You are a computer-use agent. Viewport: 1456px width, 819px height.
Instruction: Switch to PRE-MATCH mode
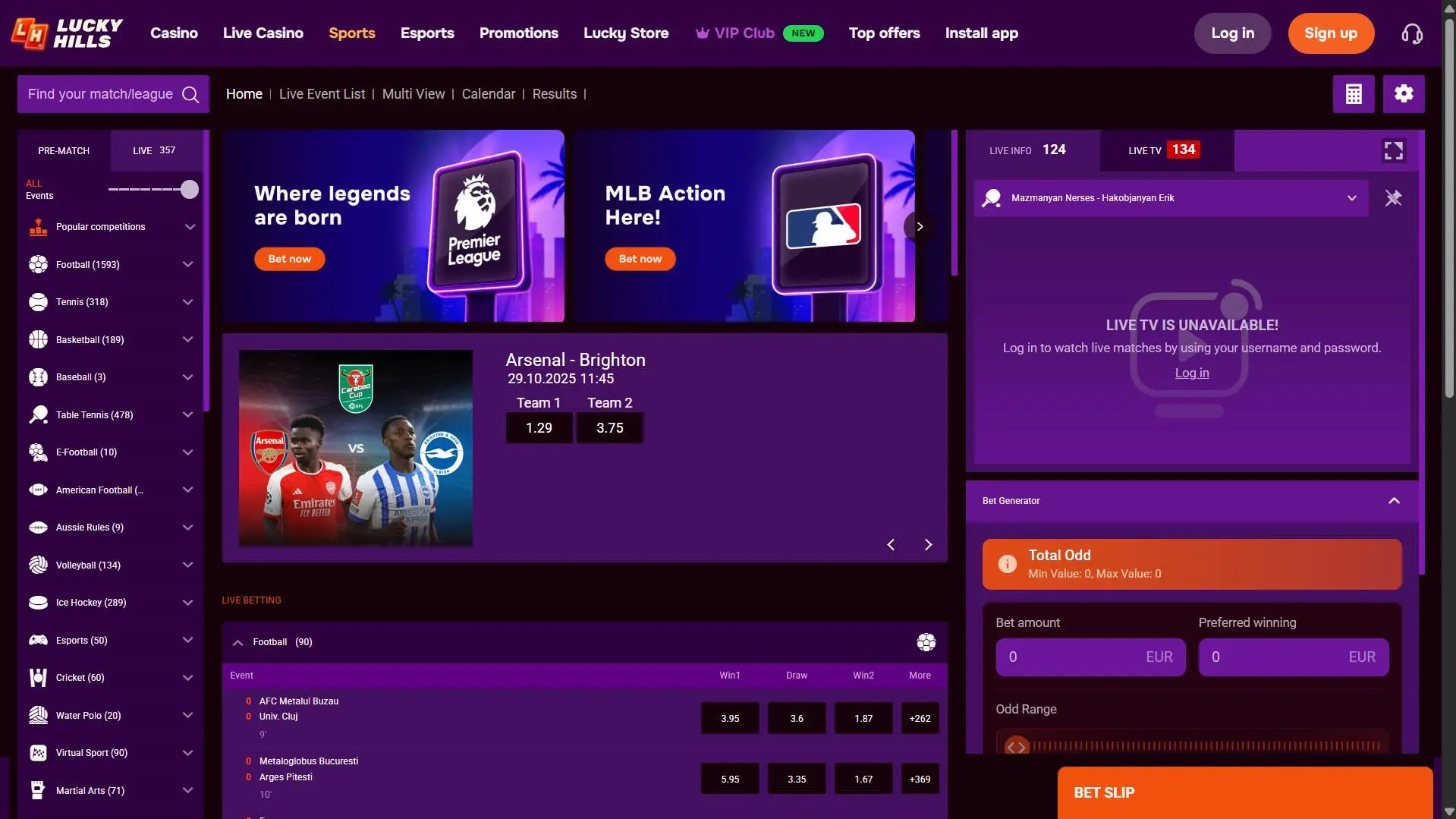[64, 151]
